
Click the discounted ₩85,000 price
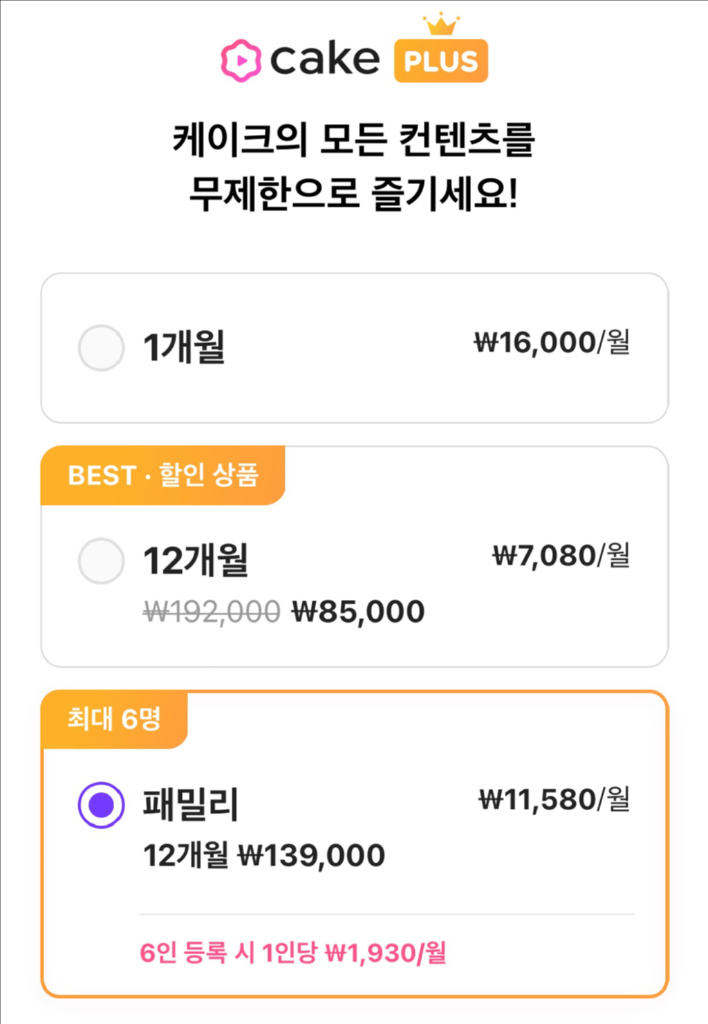tap(357, 611)
